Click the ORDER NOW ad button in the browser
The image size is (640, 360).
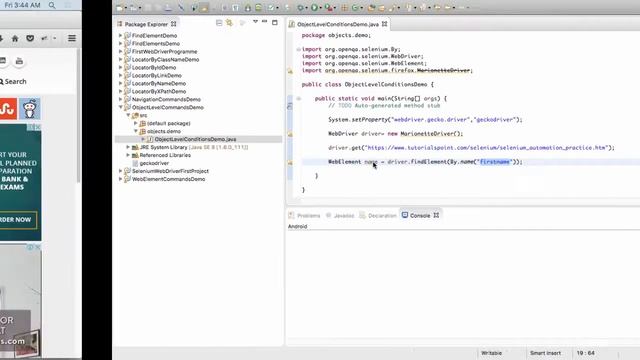coord(18,220)
